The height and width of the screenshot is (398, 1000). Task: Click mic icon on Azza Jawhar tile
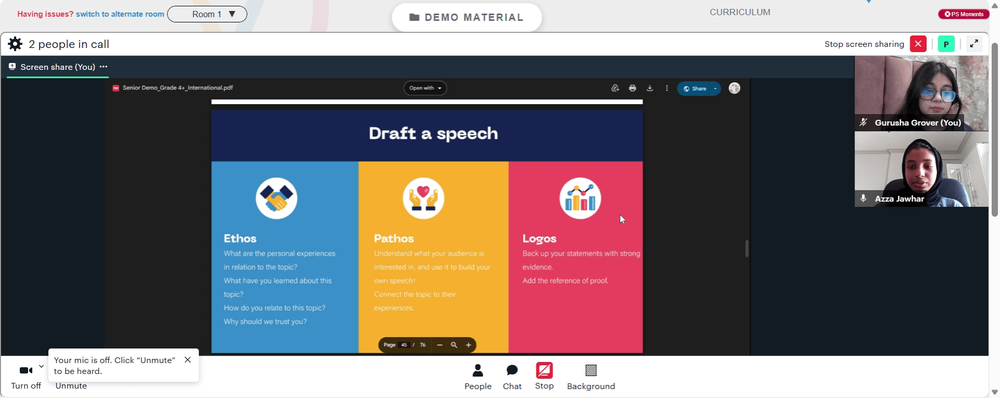click(x=864, y=198)
